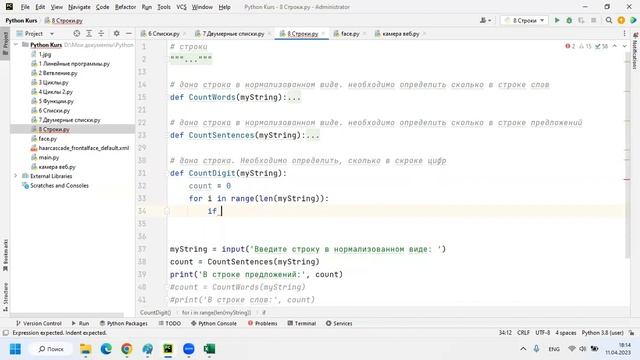The width and height of the screenshot is (640, 360).
Task: Switch to the 'камера веб.py' editor tab
Action: pyautogui.click(x=400, y=33)
